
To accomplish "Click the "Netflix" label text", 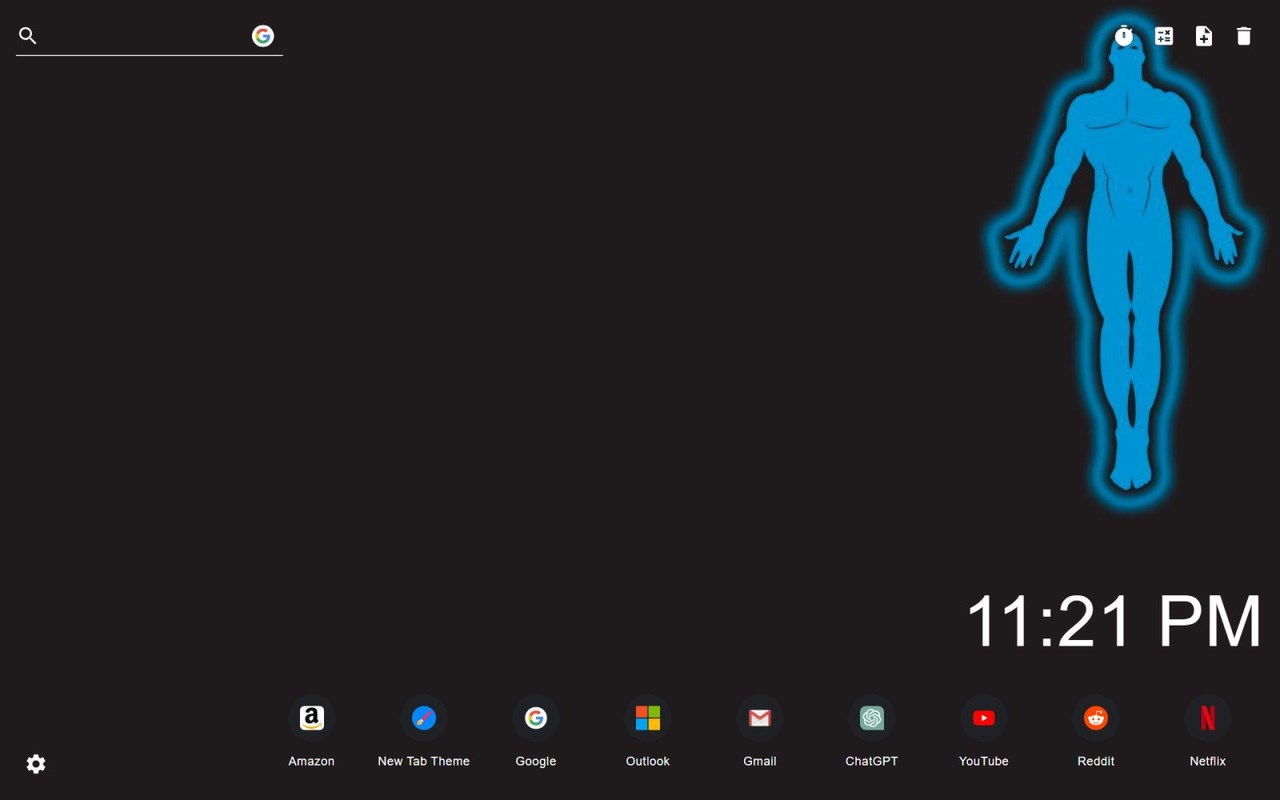I will tap(1208, 761).
